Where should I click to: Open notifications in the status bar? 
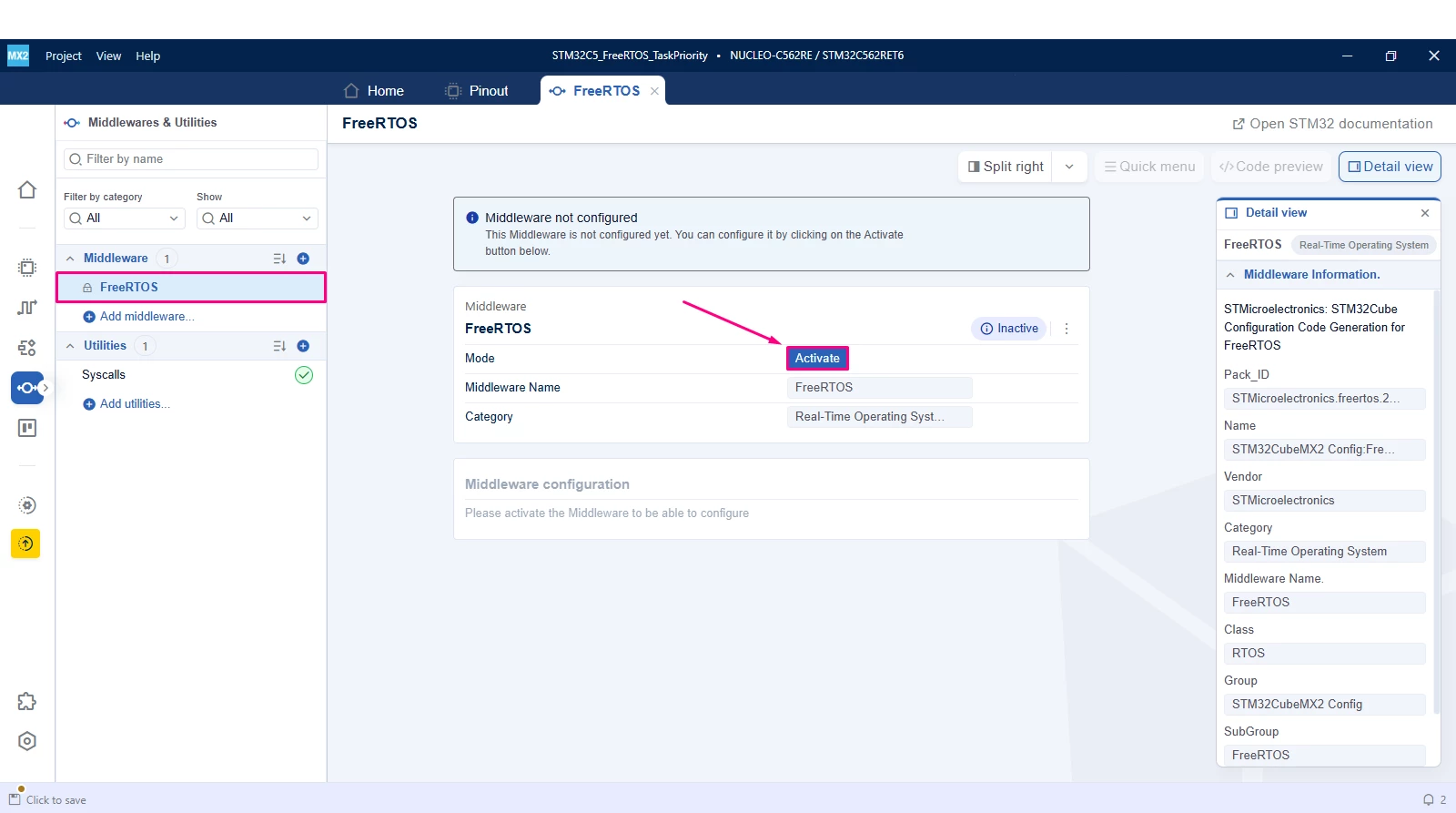1429,799
